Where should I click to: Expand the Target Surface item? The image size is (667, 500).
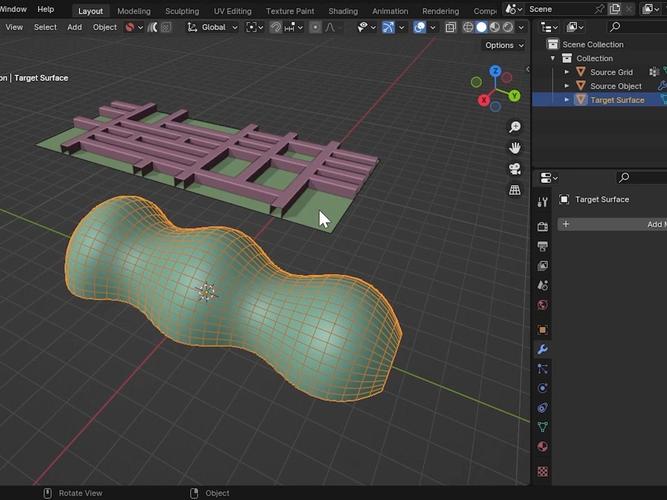coord(567,100)
